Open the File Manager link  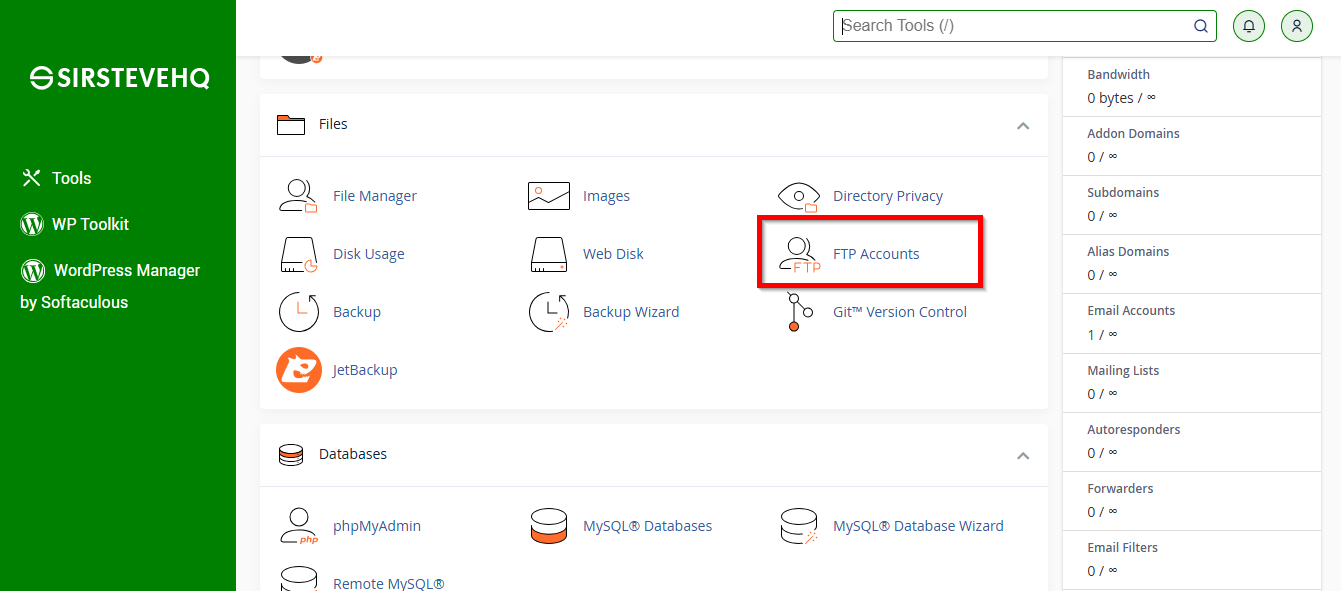coord(375,196)
